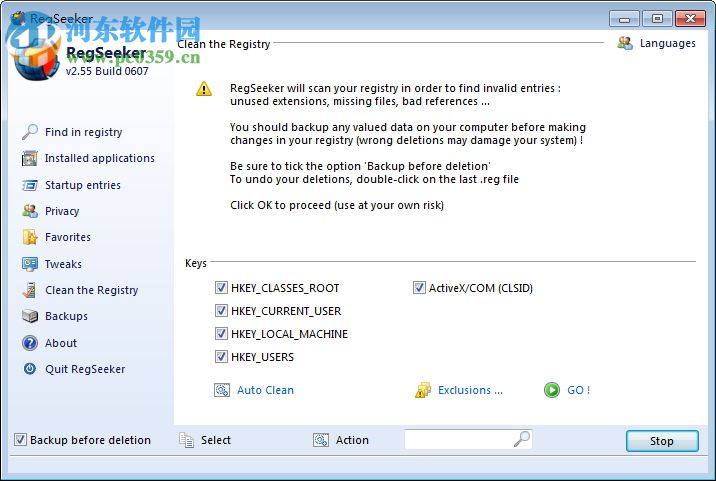Open the Privacy section

[x=62, y=211]
